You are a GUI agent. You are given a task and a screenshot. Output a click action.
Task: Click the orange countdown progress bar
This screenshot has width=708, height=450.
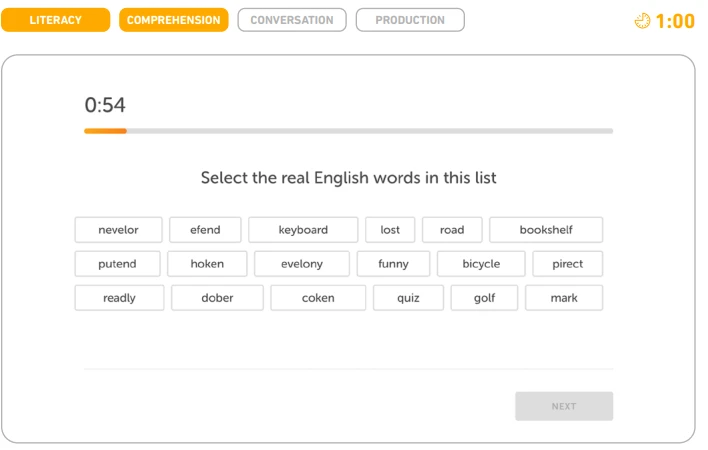tap(105, 131)
